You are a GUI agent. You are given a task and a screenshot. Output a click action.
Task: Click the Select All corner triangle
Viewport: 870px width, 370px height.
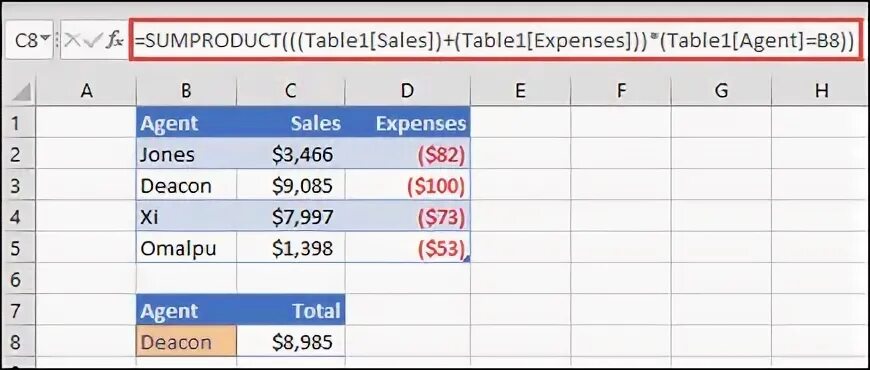tap(22, 92)
